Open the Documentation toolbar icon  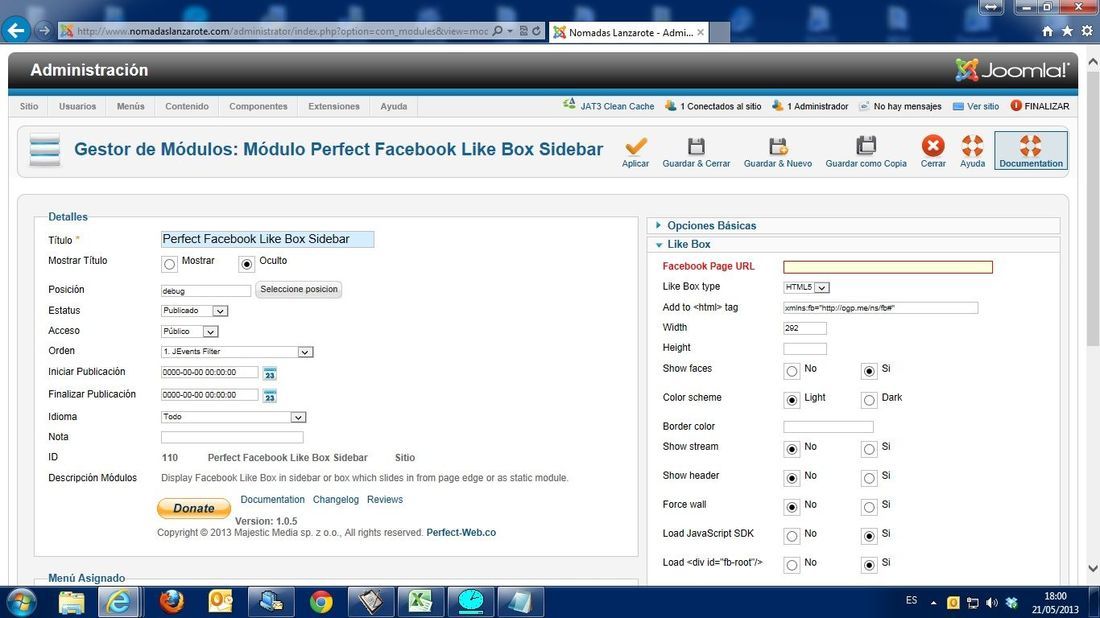pyautogui.click(x=1031, y=146)
